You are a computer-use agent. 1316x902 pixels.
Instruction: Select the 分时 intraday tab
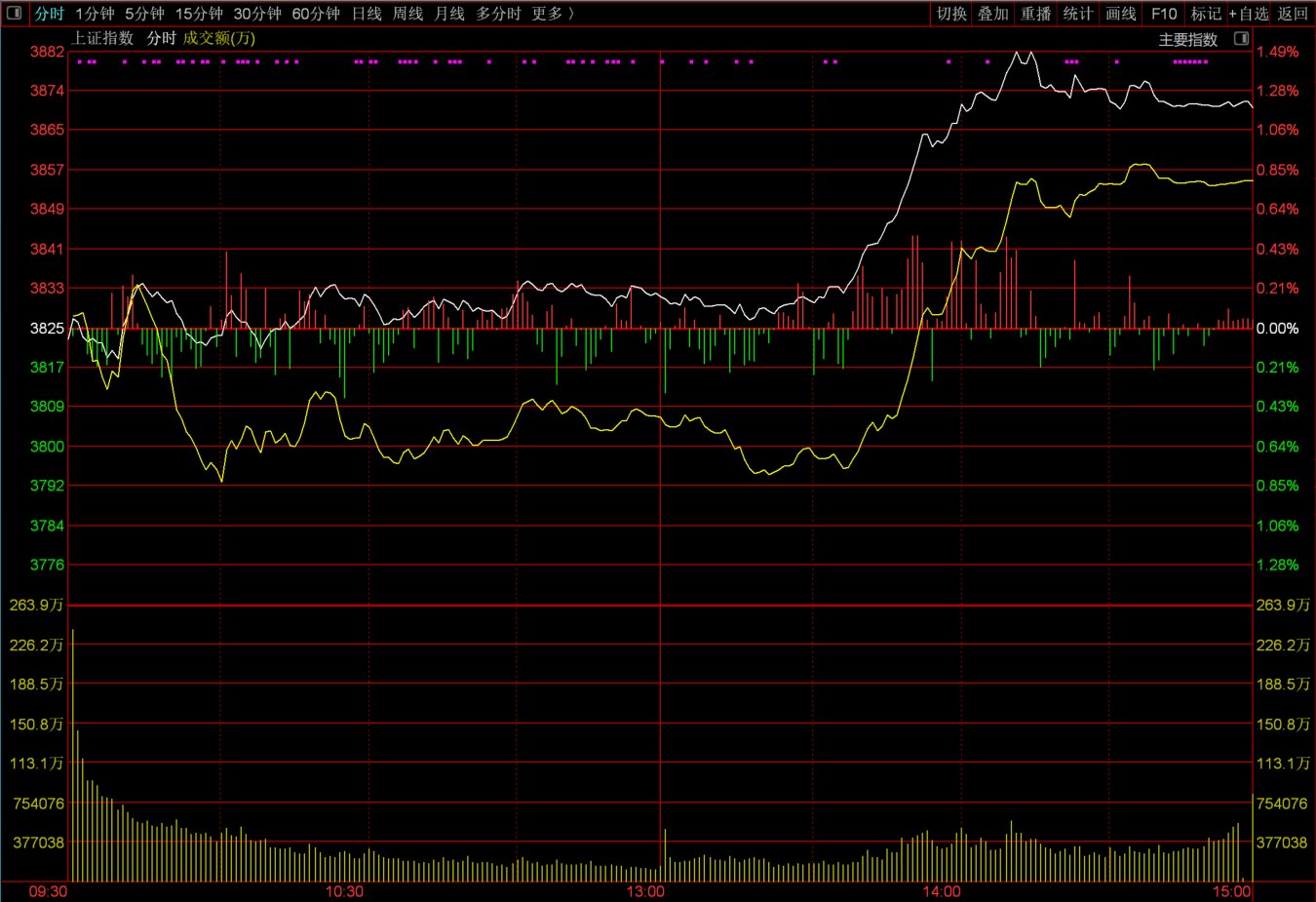point(49,14)
